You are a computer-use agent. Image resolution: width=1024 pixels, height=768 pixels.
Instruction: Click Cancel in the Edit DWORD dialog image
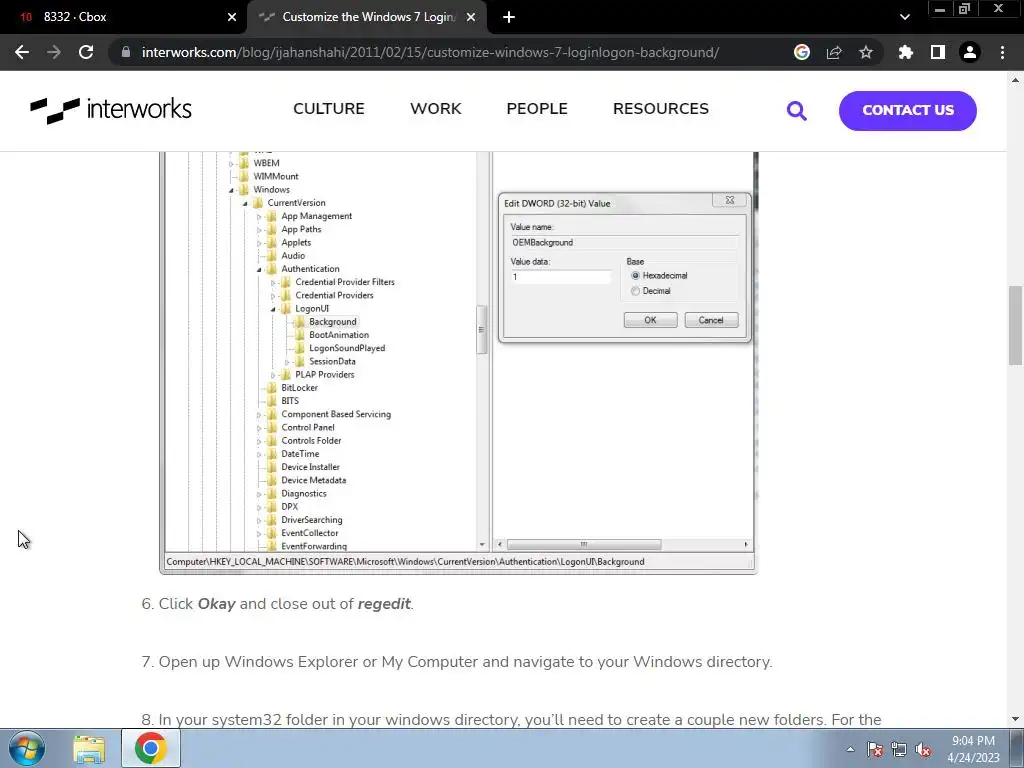coord(711,320)
